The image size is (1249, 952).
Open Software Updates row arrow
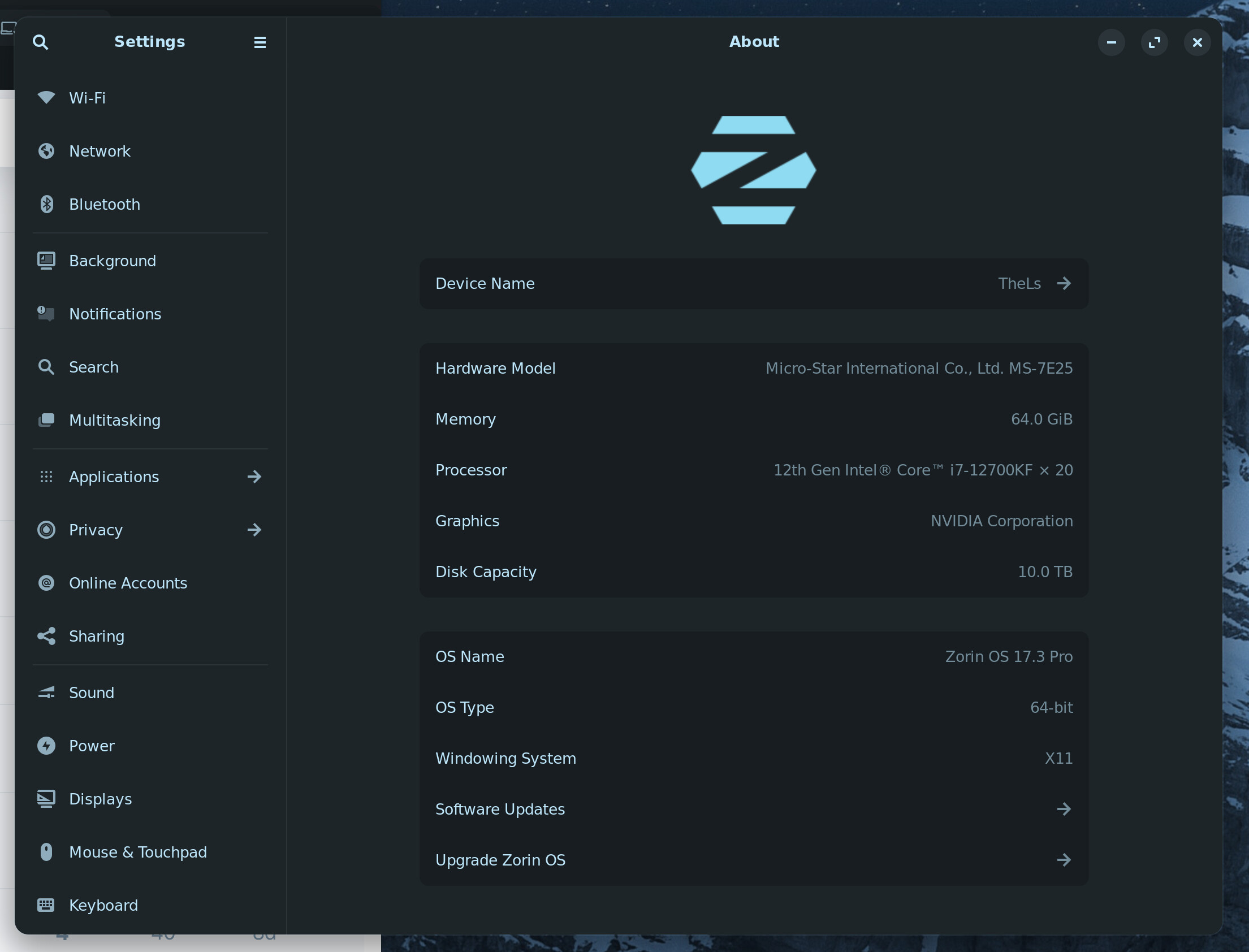pyautogui.click(x=1064, y=809)
